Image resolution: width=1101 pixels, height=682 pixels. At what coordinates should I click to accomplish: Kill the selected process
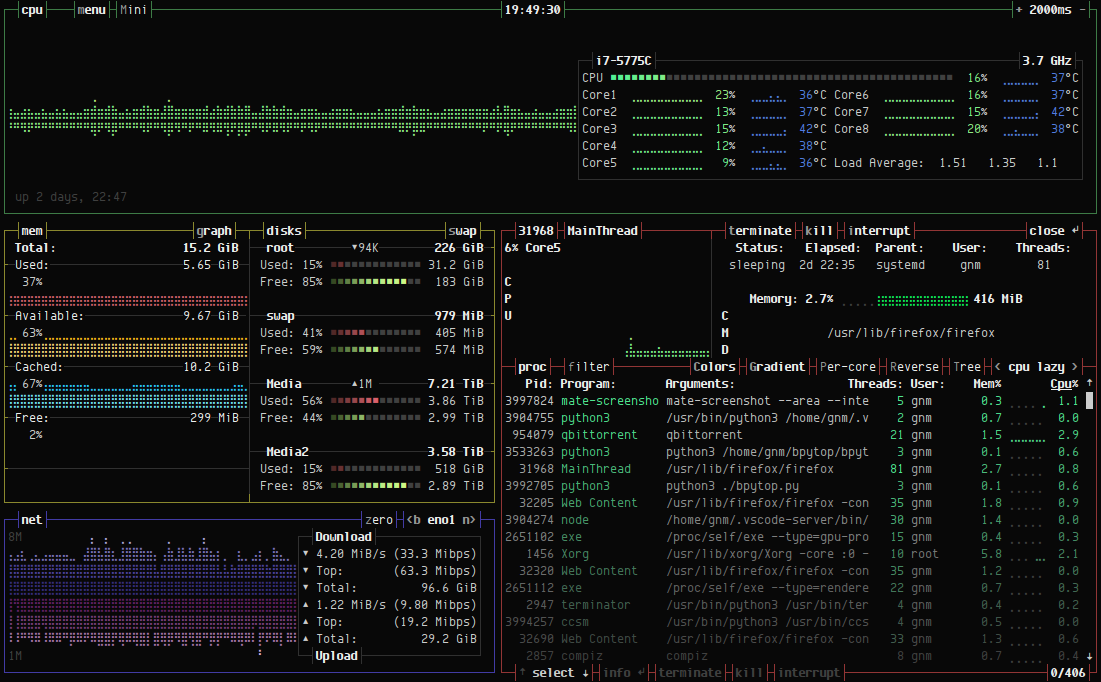click(x=819, y=230)
